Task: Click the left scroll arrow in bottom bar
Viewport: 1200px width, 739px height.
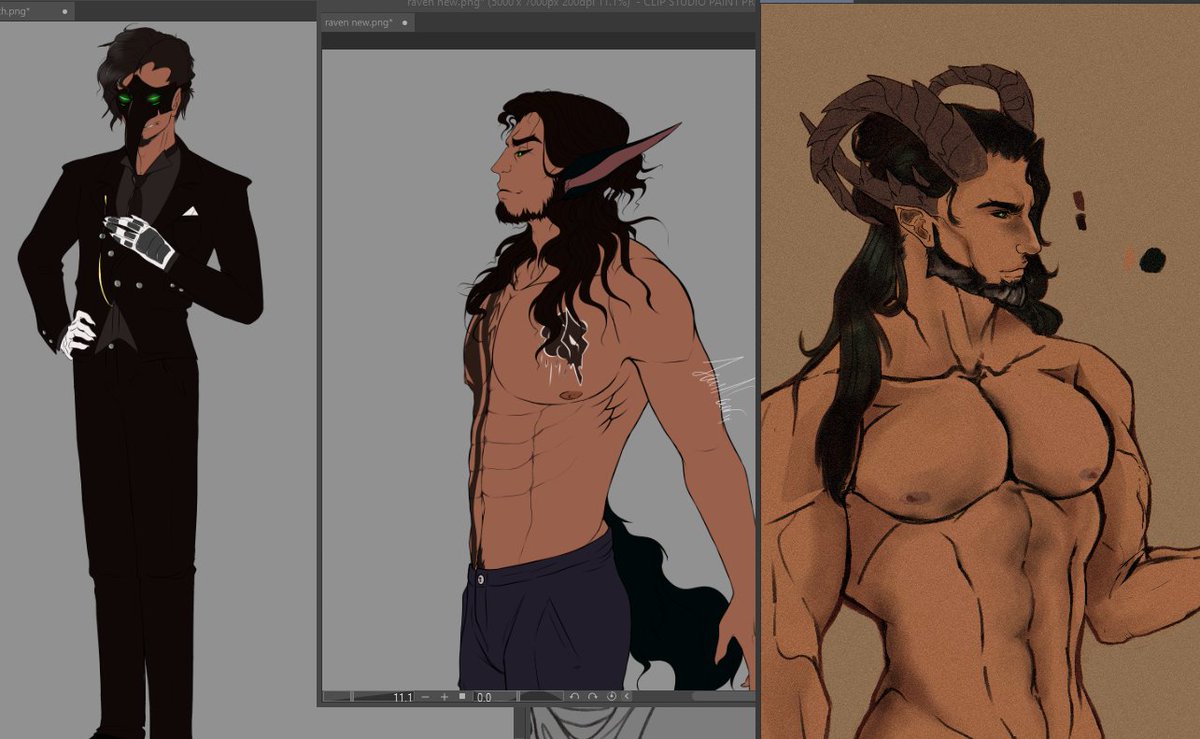Action: 627,696
